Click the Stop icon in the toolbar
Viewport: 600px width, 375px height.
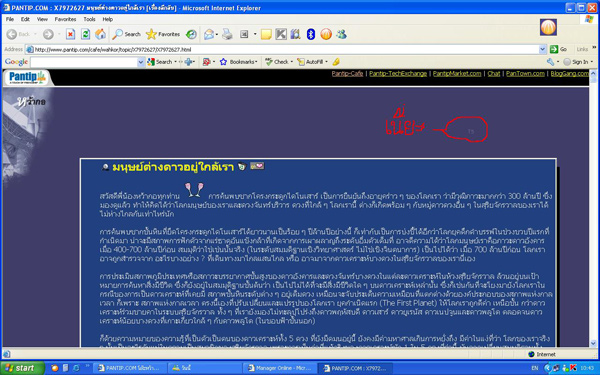point(70,34)
